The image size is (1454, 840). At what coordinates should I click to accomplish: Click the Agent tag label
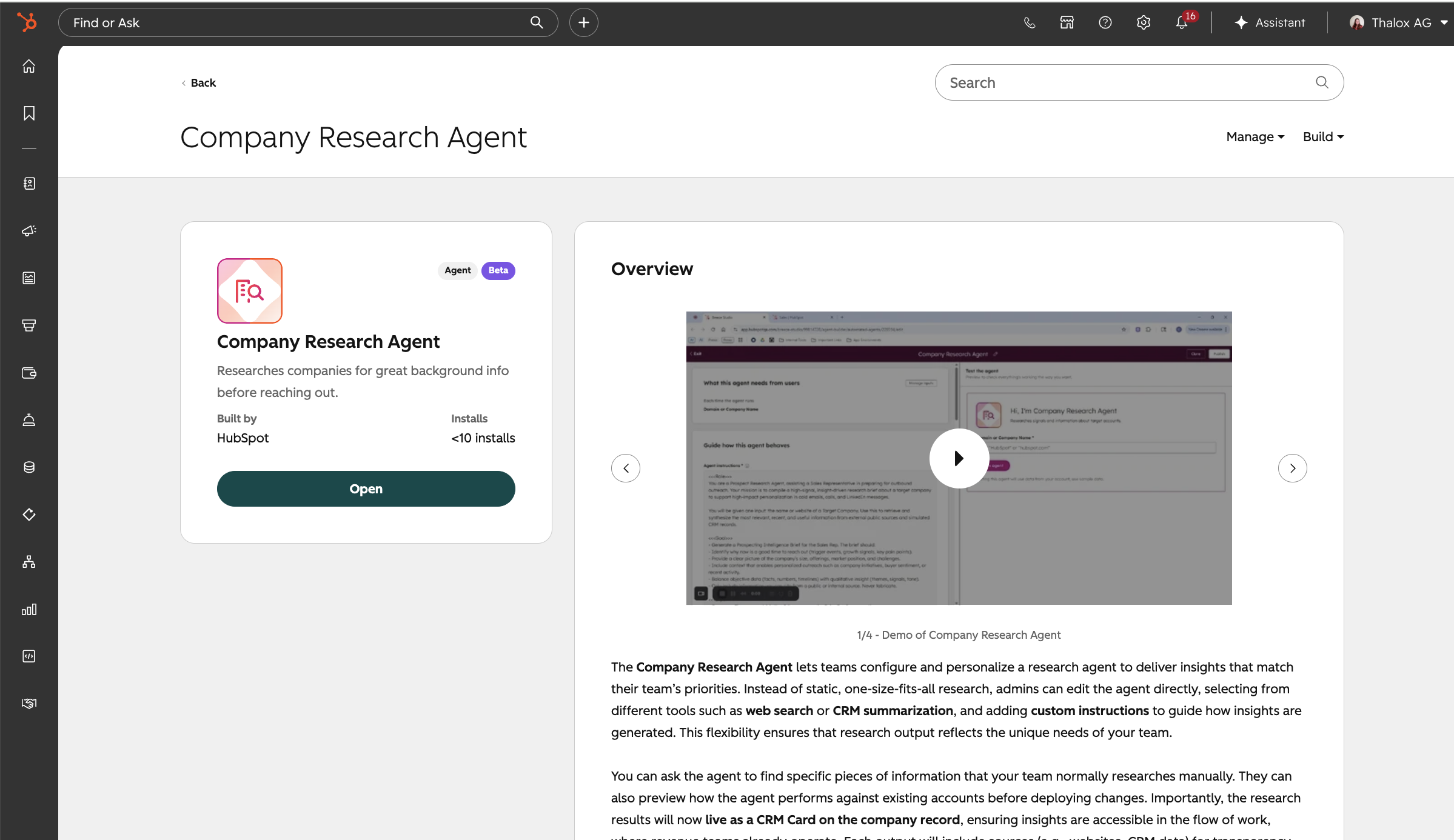click(x=458, y=270)
